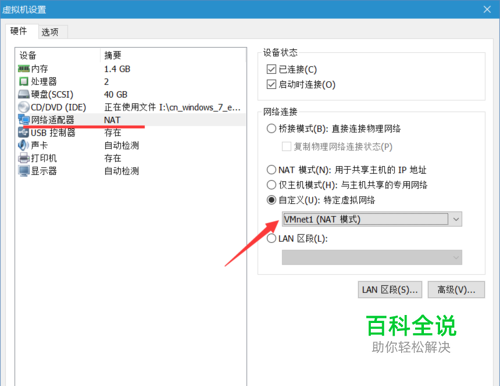Viewport: 500px width, 386px height.
Task: Click 存在 summary in the USB 控制器 row
Action: point(113,133)
